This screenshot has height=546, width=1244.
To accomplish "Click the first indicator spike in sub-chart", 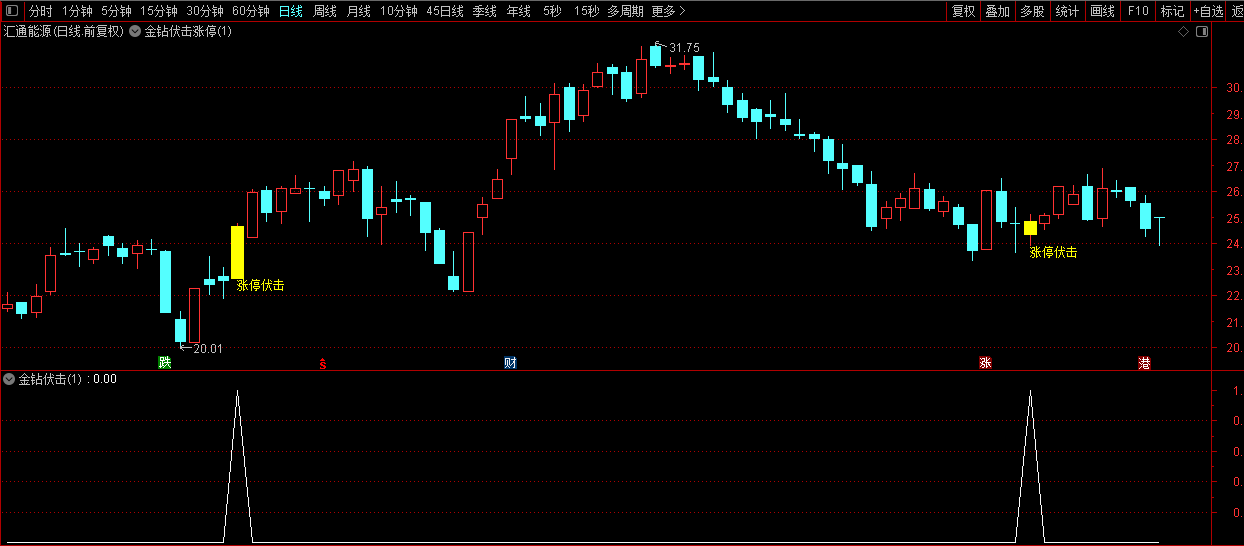I will coord(237,467).
